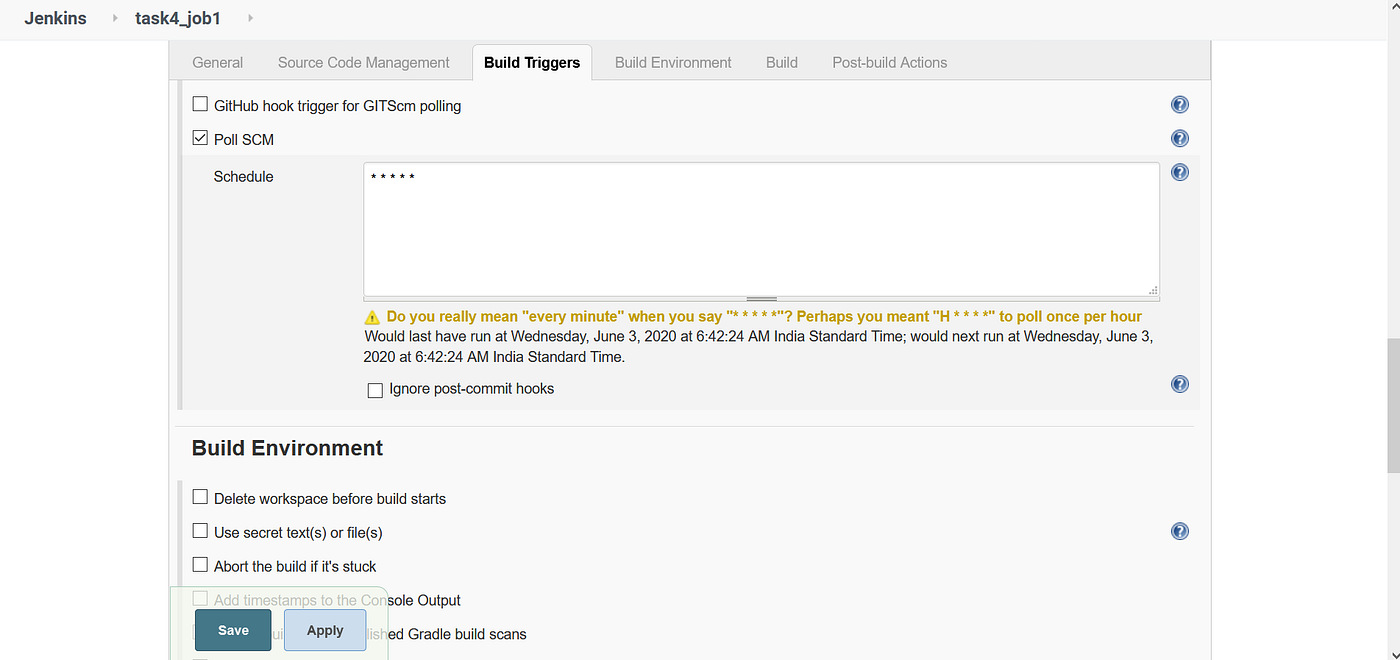Open help for GitHub hook trigger option

coord(1179,104)
